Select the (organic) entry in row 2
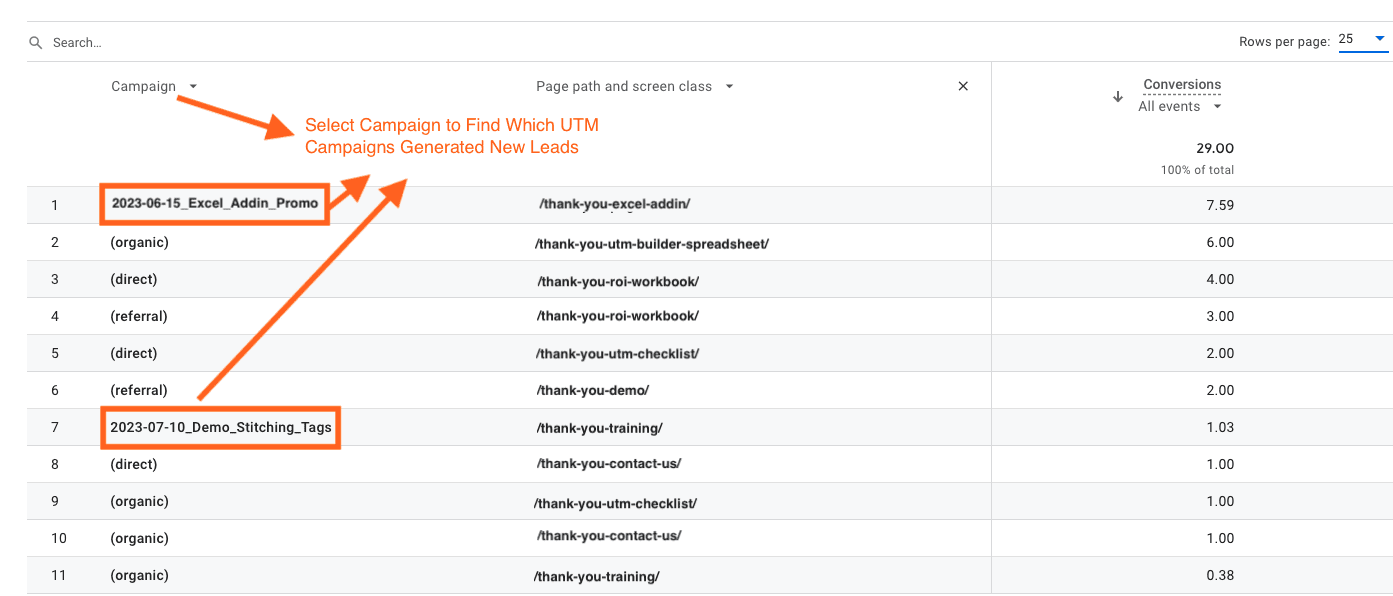The width and height of the screenshot is (1393, 596). 138,242
